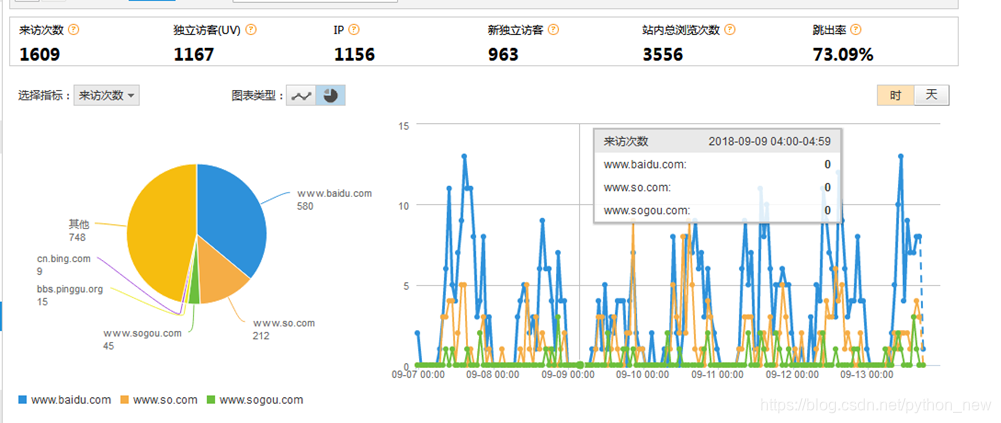The height and width of the screenshot is (423, 1001).
Task: Click 站内总浏览次数 value 3556
Action: point(663,55)
